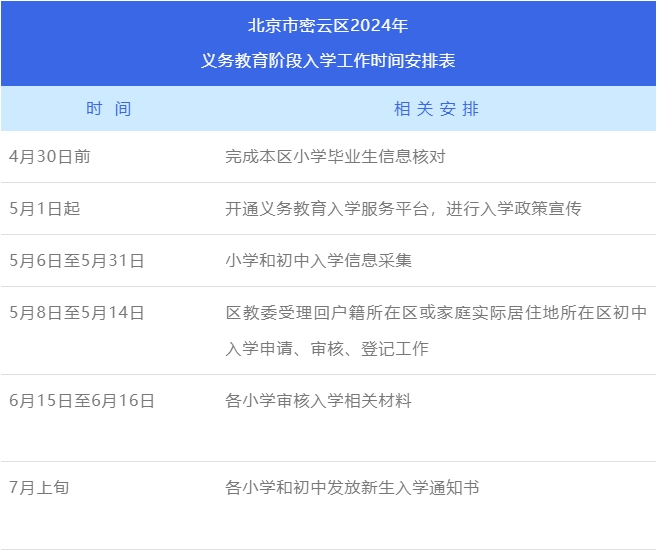The width and height of the screenshot is (657, 552).
Task: Click the title line 义务教育阶段入学工作时间安排表
Action: [328, 60]
